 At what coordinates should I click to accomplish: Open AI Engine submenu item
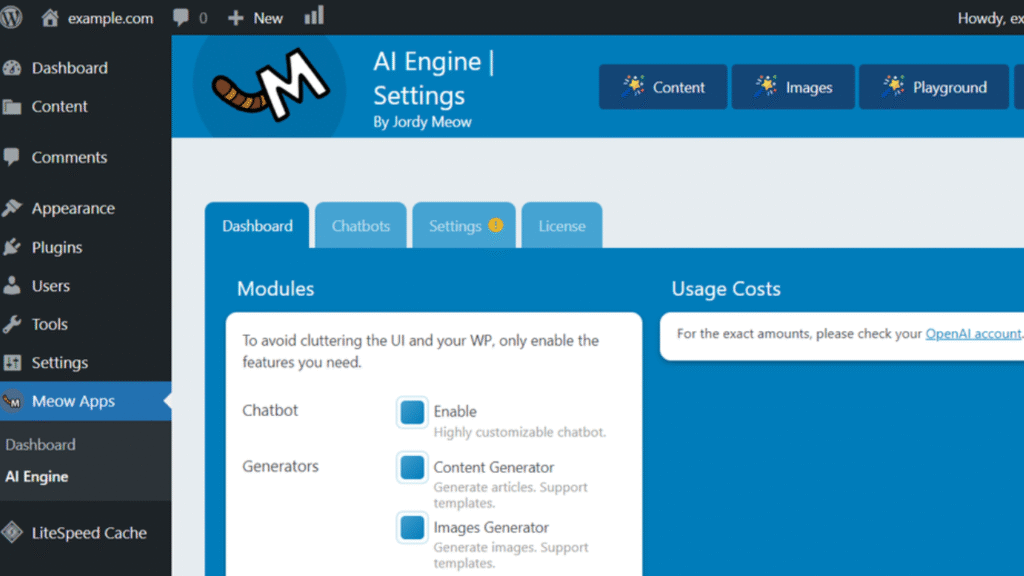(37, 477)
